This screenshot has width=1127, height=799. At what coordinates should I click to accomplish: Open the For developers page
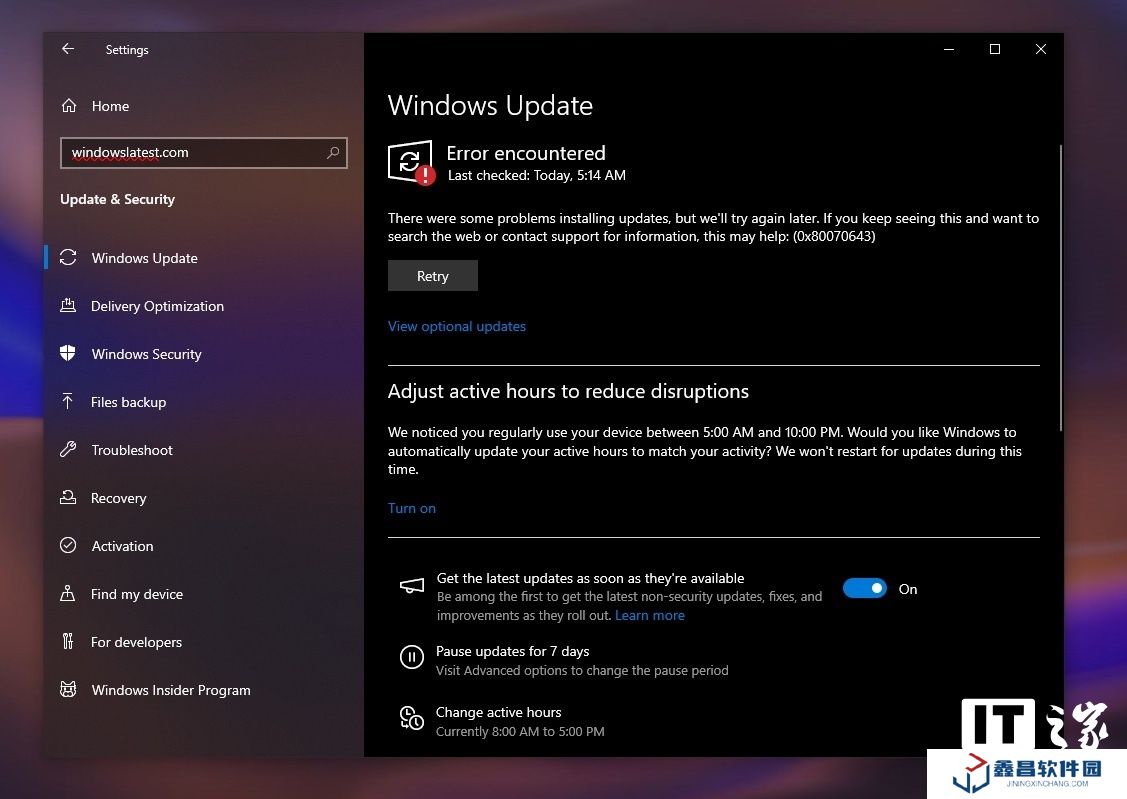tap(136, 642)
